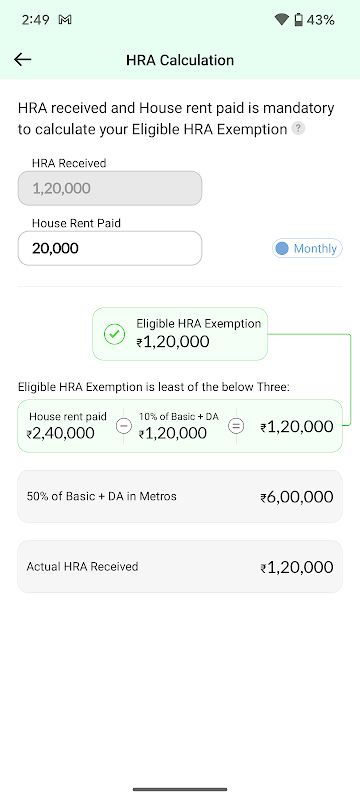Screen dimensions: 360x800
Task: Open the HRA exemption help question mark
Action: [298, 129]
